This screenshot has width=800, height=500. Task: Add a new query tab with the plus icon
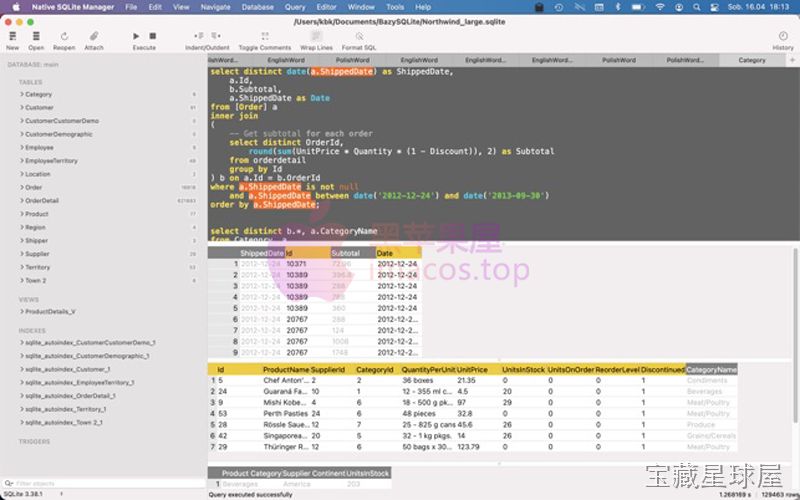point(792,60)
